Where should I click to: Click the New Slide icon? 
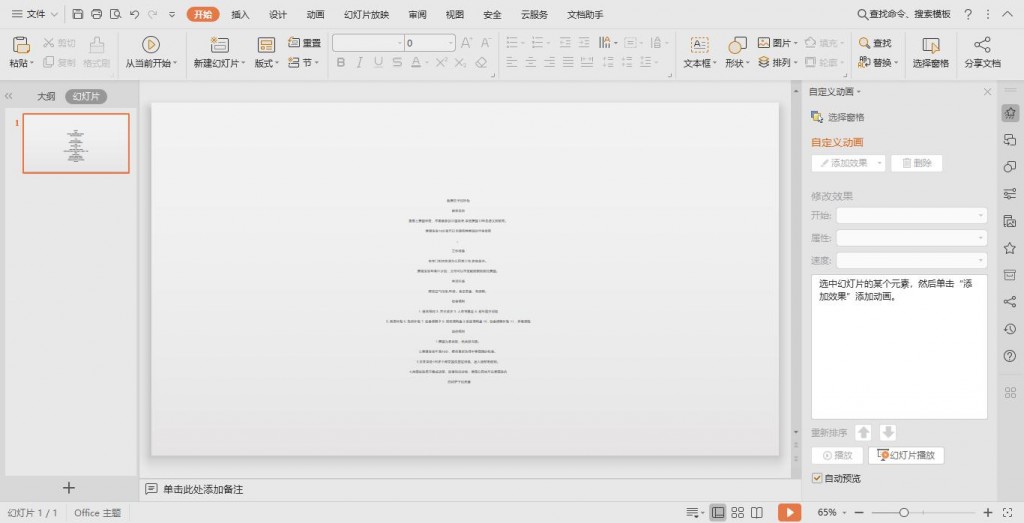coord(219,44)
